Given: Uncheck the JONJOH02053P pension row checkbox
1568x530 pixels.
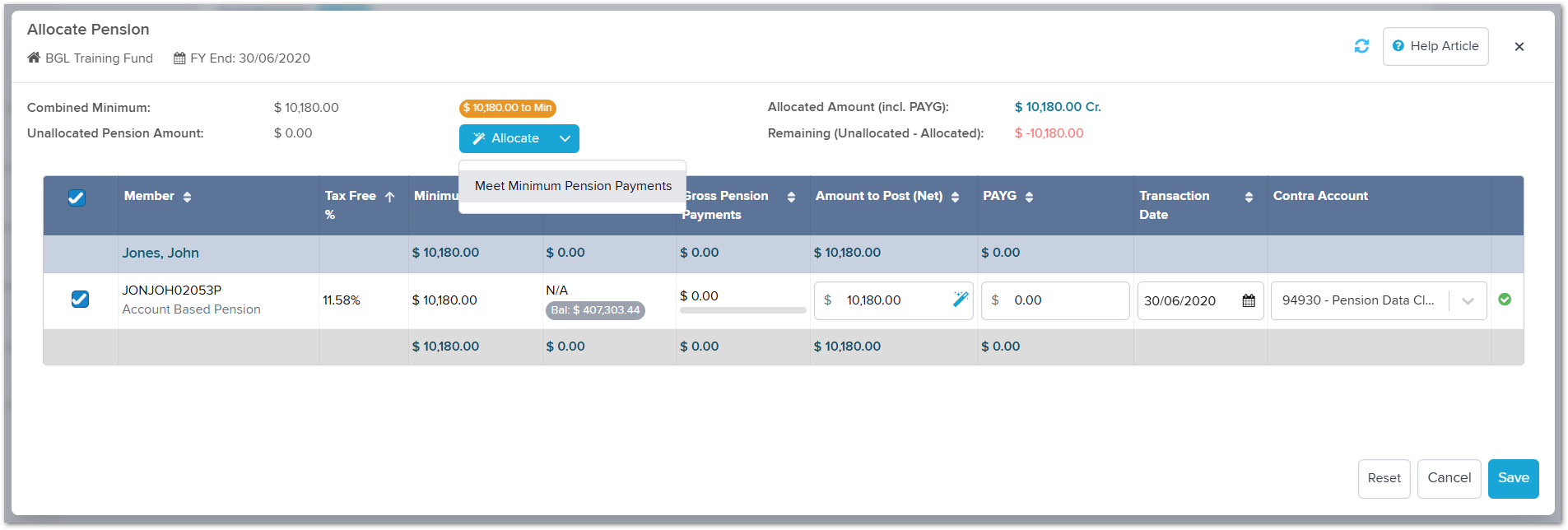Looking at the screenshot, I should coord(80,299).
